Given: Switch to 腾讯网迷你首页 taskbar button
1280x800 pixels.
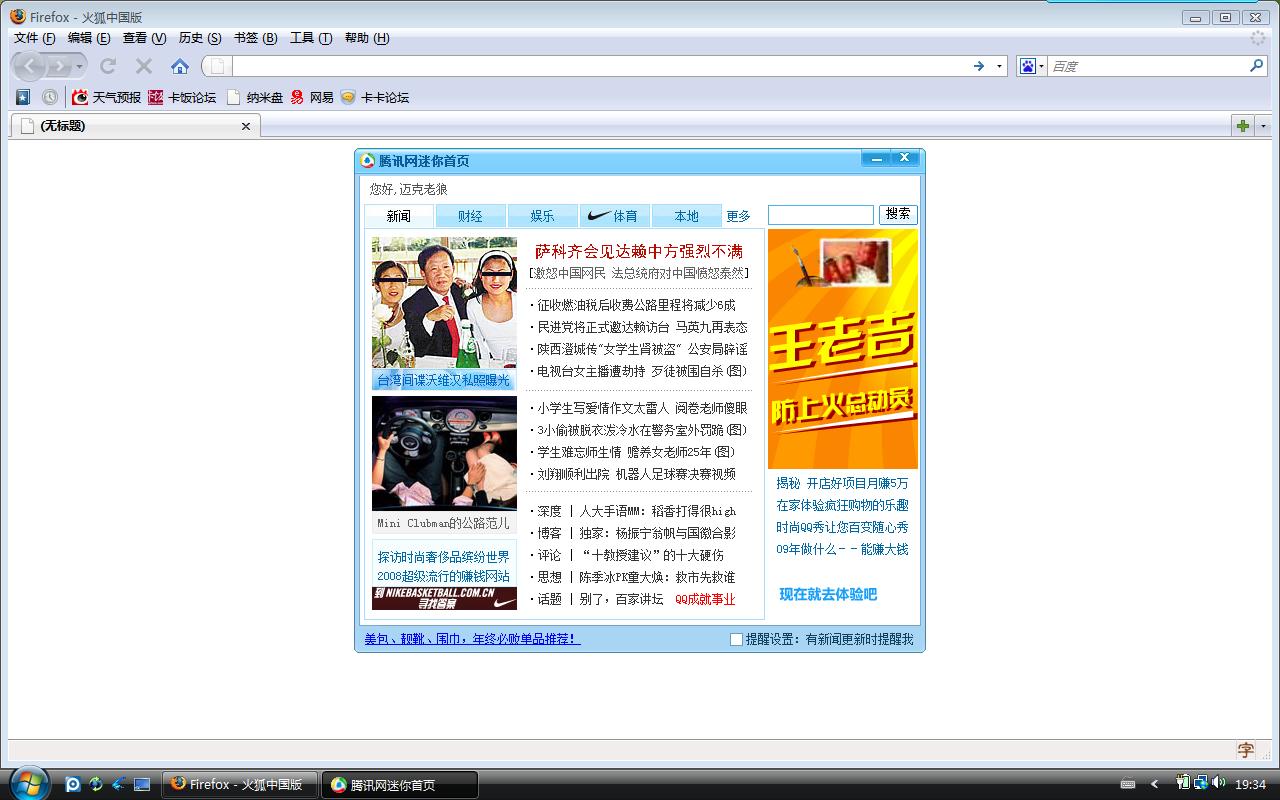Looking at the screenshot, I should tap(400, 785).
